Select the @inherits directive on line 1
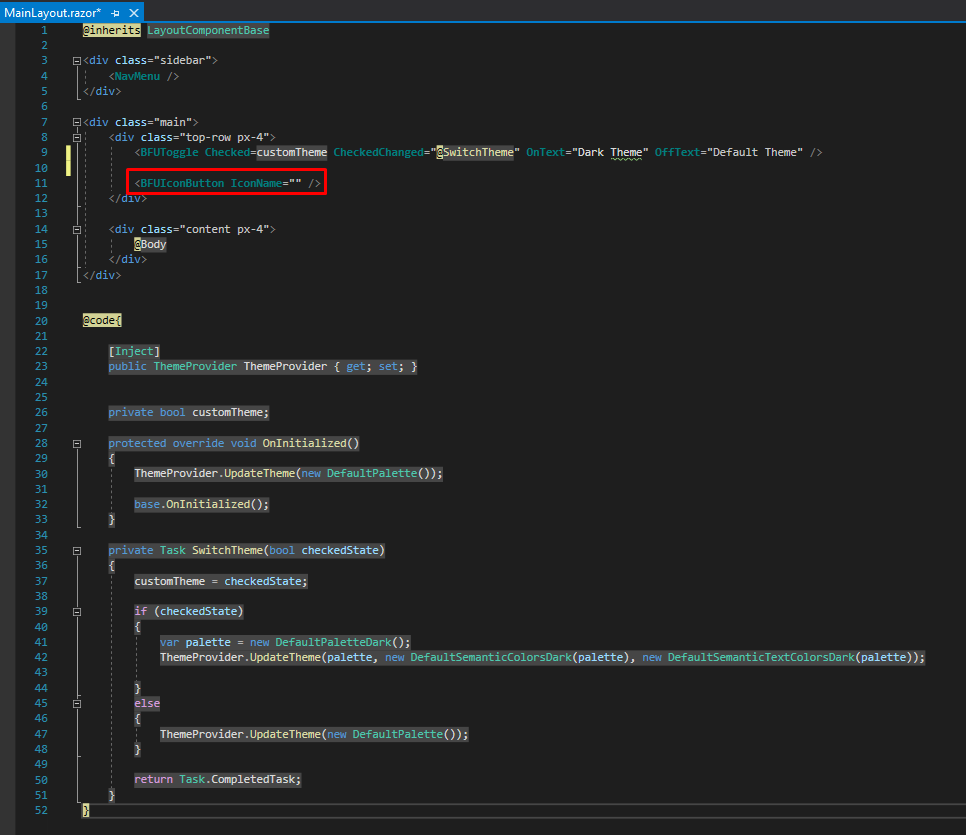966x835 pixels. [111, 29]
